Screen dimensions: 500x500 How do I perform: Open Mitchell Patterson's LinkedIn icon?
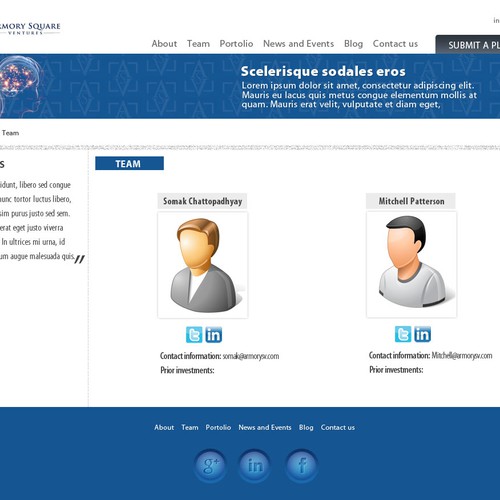pos(423,334)
